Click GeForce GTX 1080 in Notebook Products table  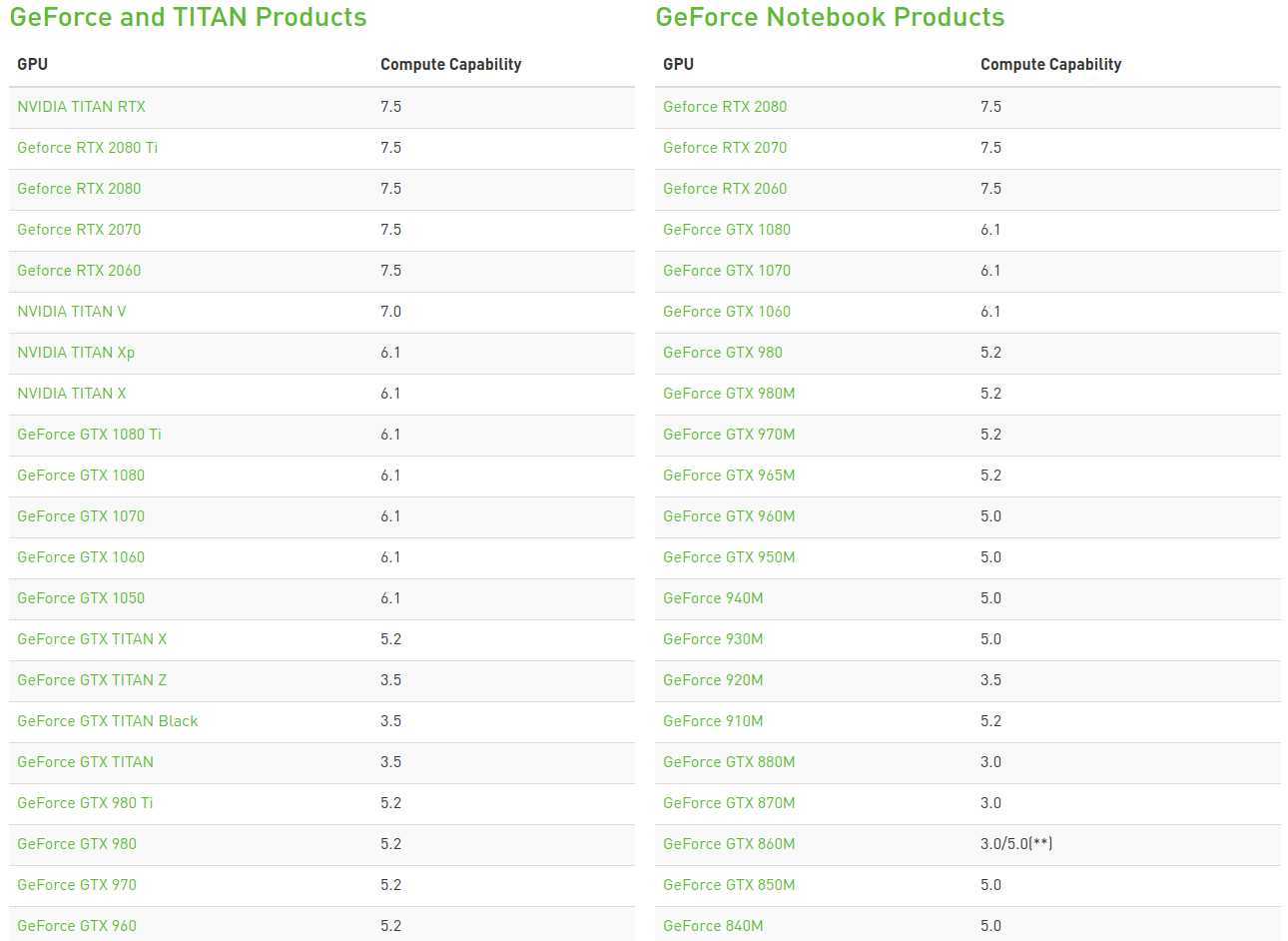click(727, 230)
